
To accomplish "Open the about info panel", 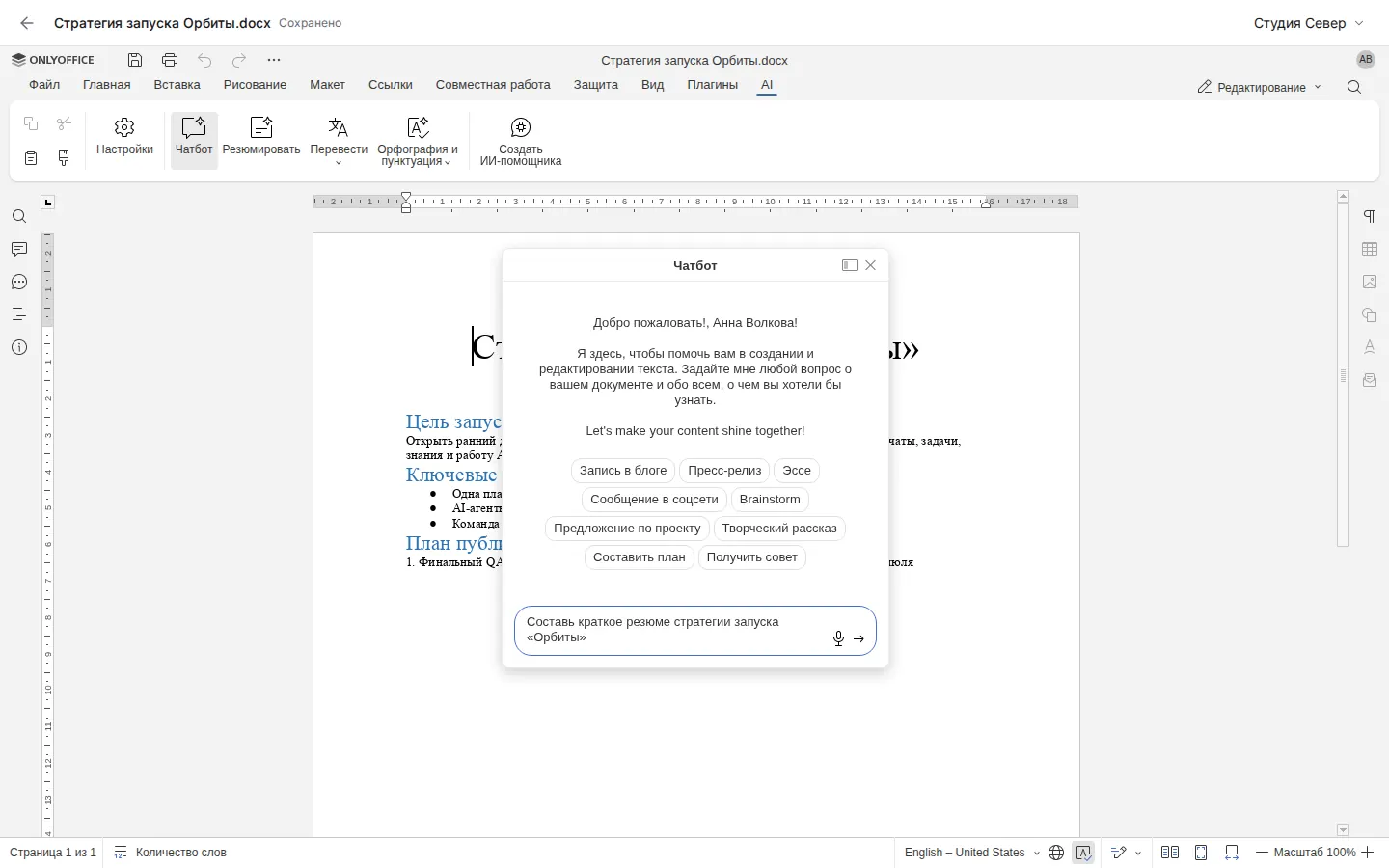I will point(19,347).
